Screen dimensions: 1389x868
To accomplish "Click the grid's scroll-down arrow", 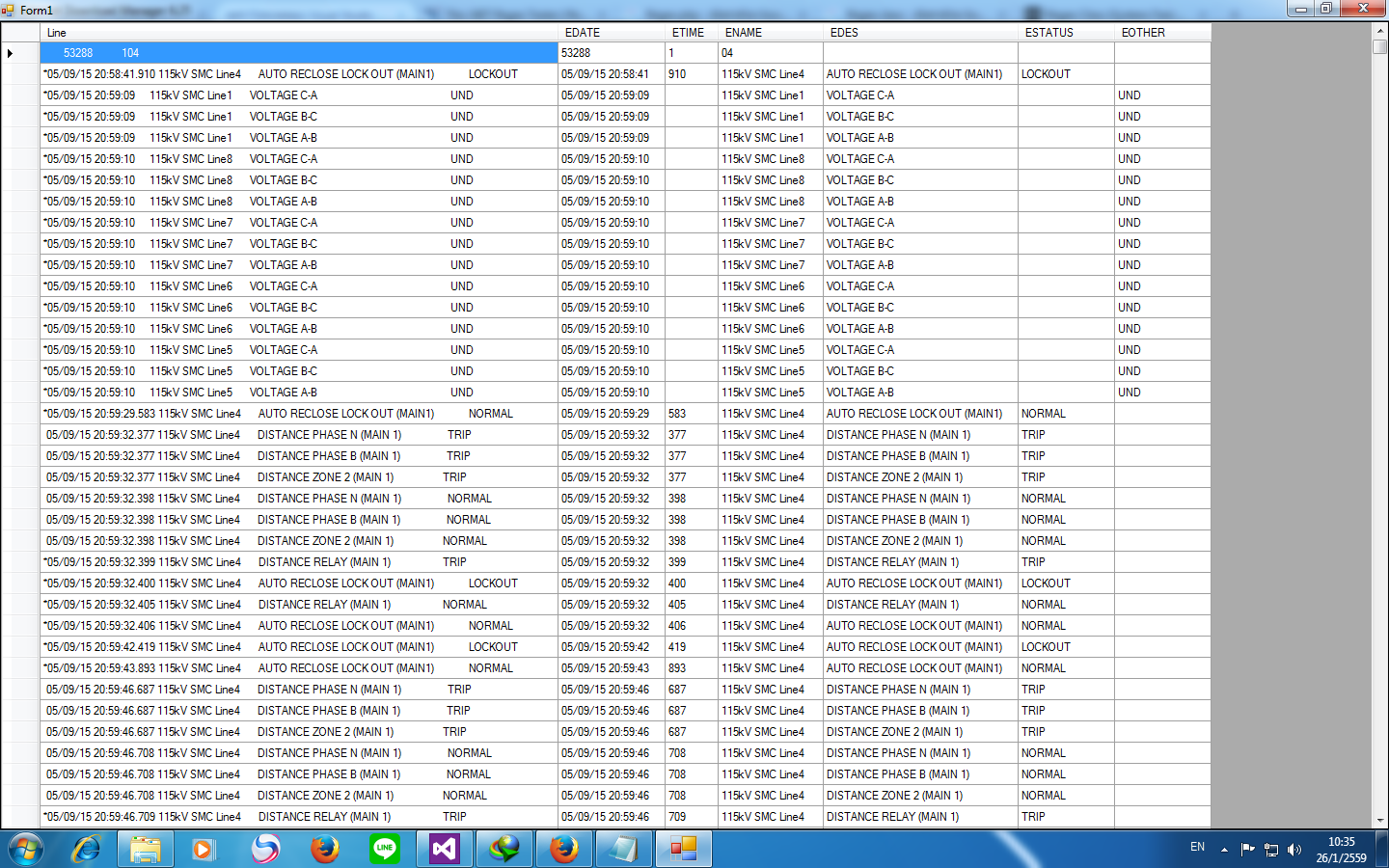I will point(1380,821).
